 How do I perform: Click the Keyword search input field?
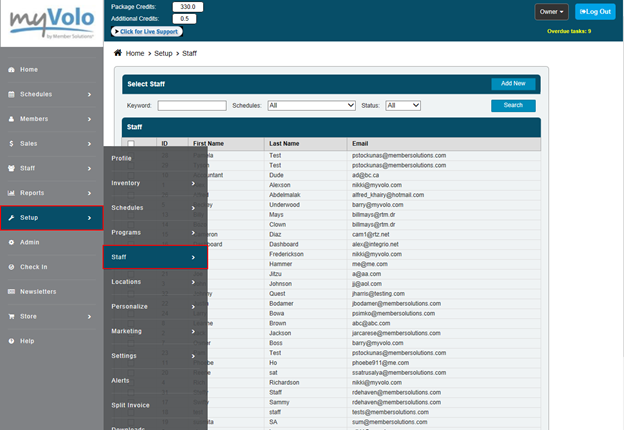[x=191, y=105]
